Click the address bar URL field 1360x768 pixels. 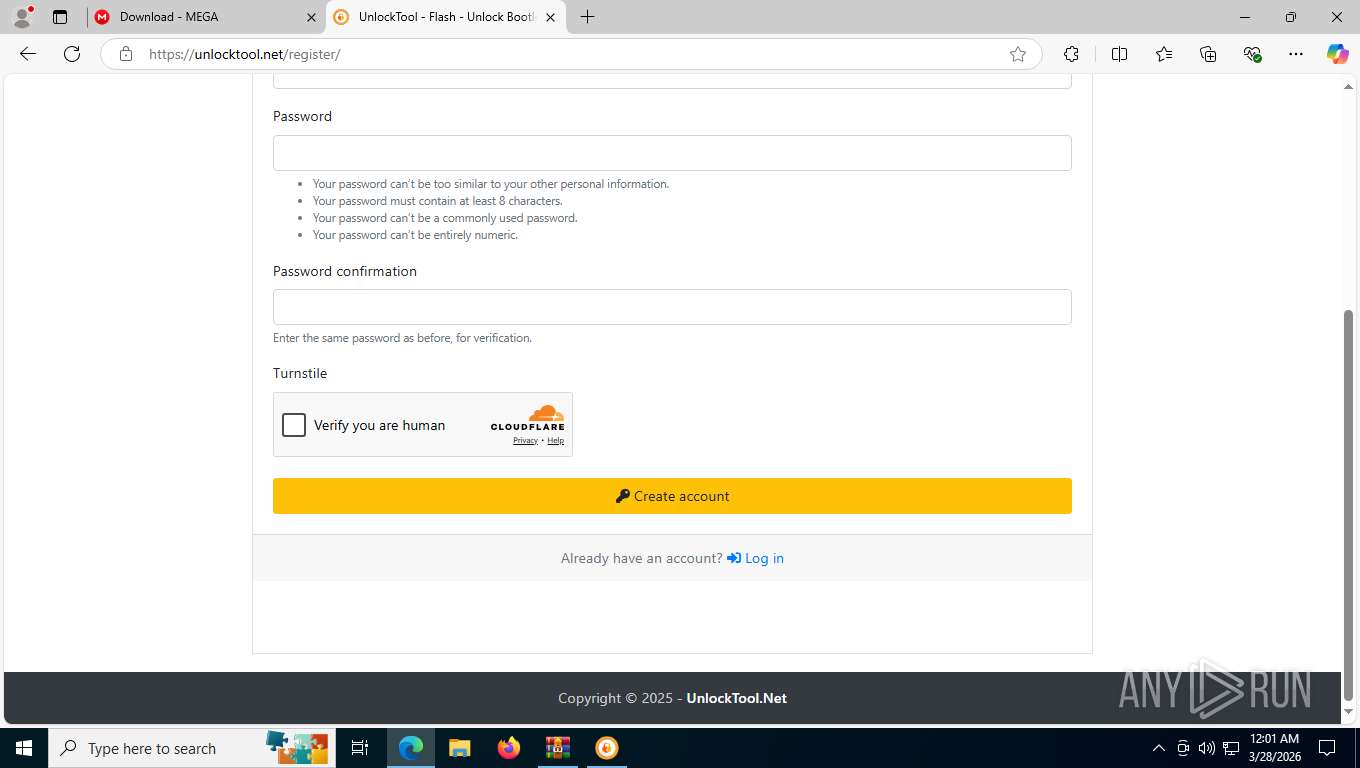(x=570, y=54)
